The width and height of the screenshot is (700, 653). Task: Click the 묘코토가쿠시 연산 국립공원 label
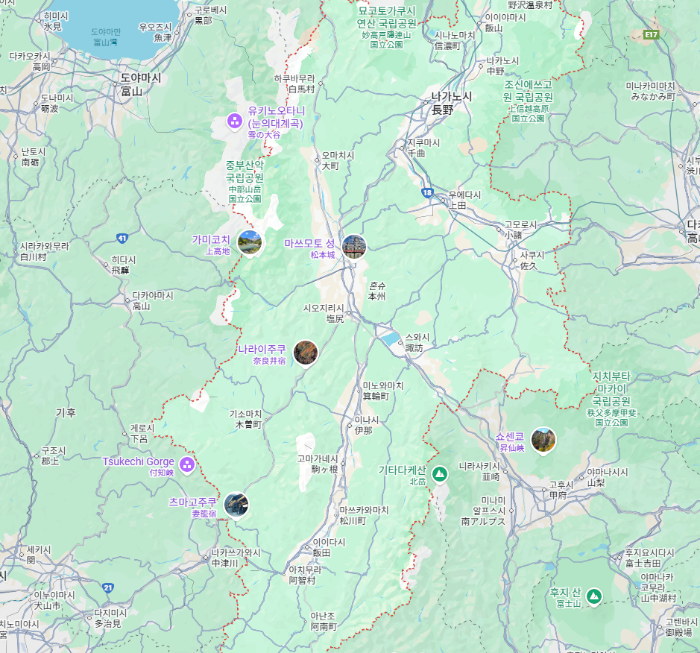pos(386,27)
